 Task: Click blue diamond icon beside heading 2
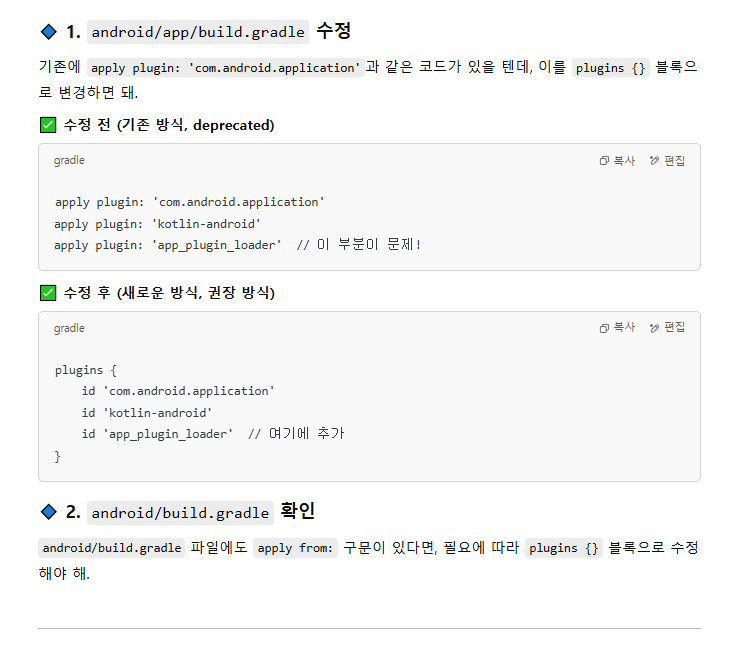49,512
